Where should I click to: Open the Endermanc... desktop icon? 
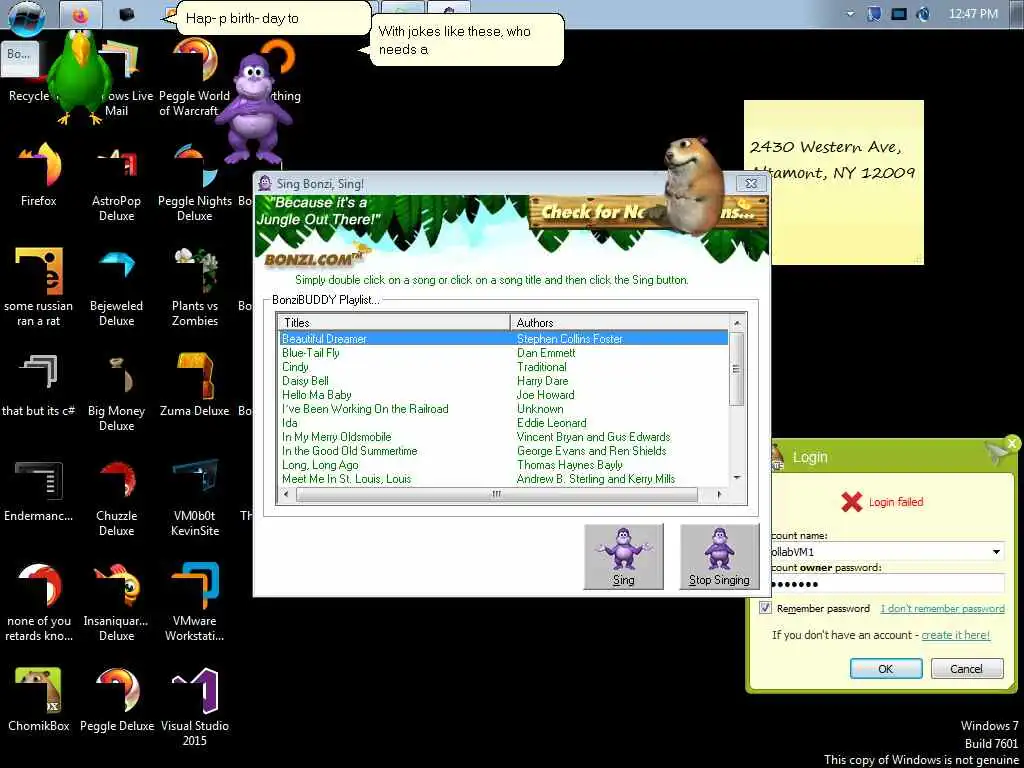[x=39, y=490]
